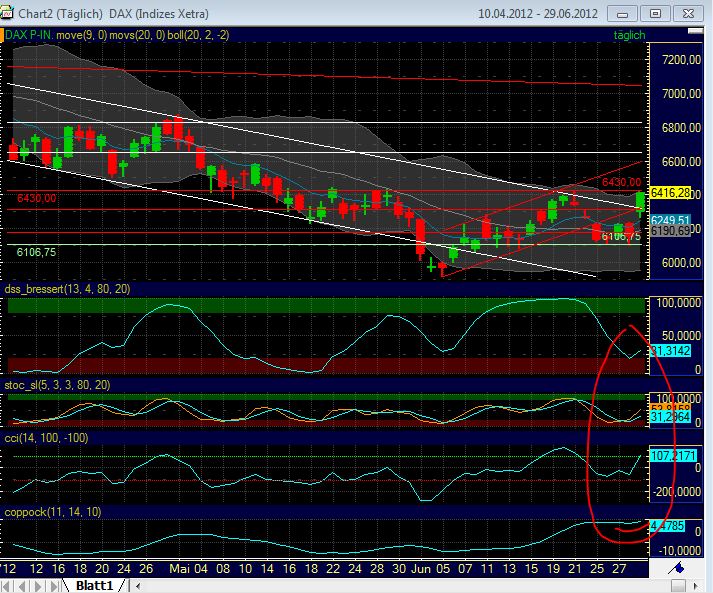Image resolution: width=713 pixels, height=593 pixels.
Task: Click the small white splitter handle above price axis
Action: click(695, 31)
